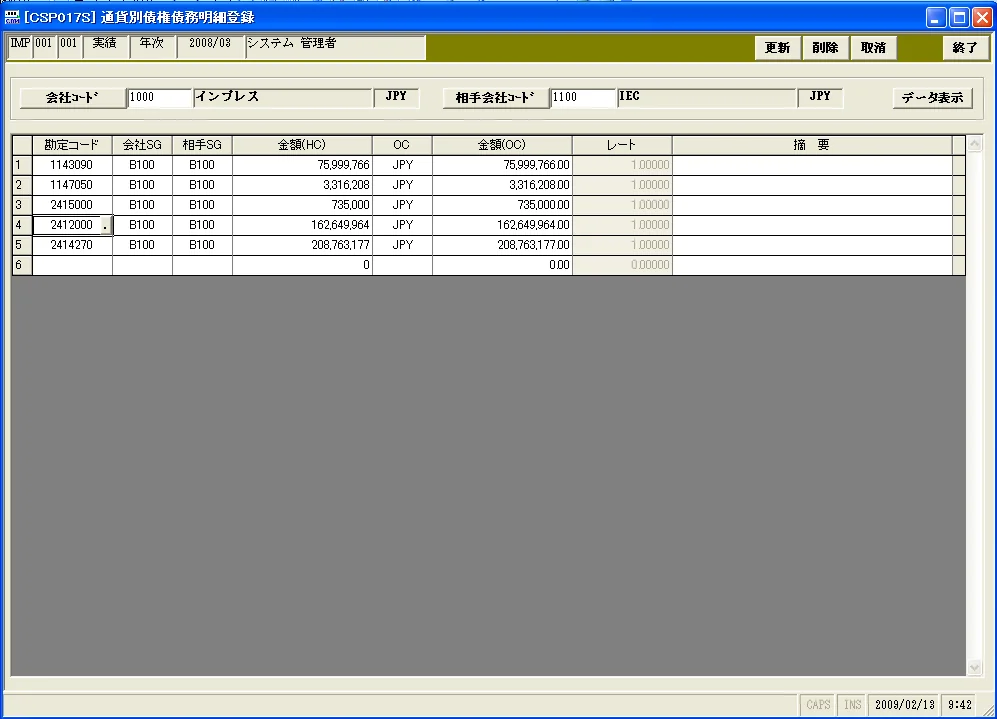Click the scroll up arrow of grid
Image resolution: width=997 pixels, height=719 pixels.
974,144
